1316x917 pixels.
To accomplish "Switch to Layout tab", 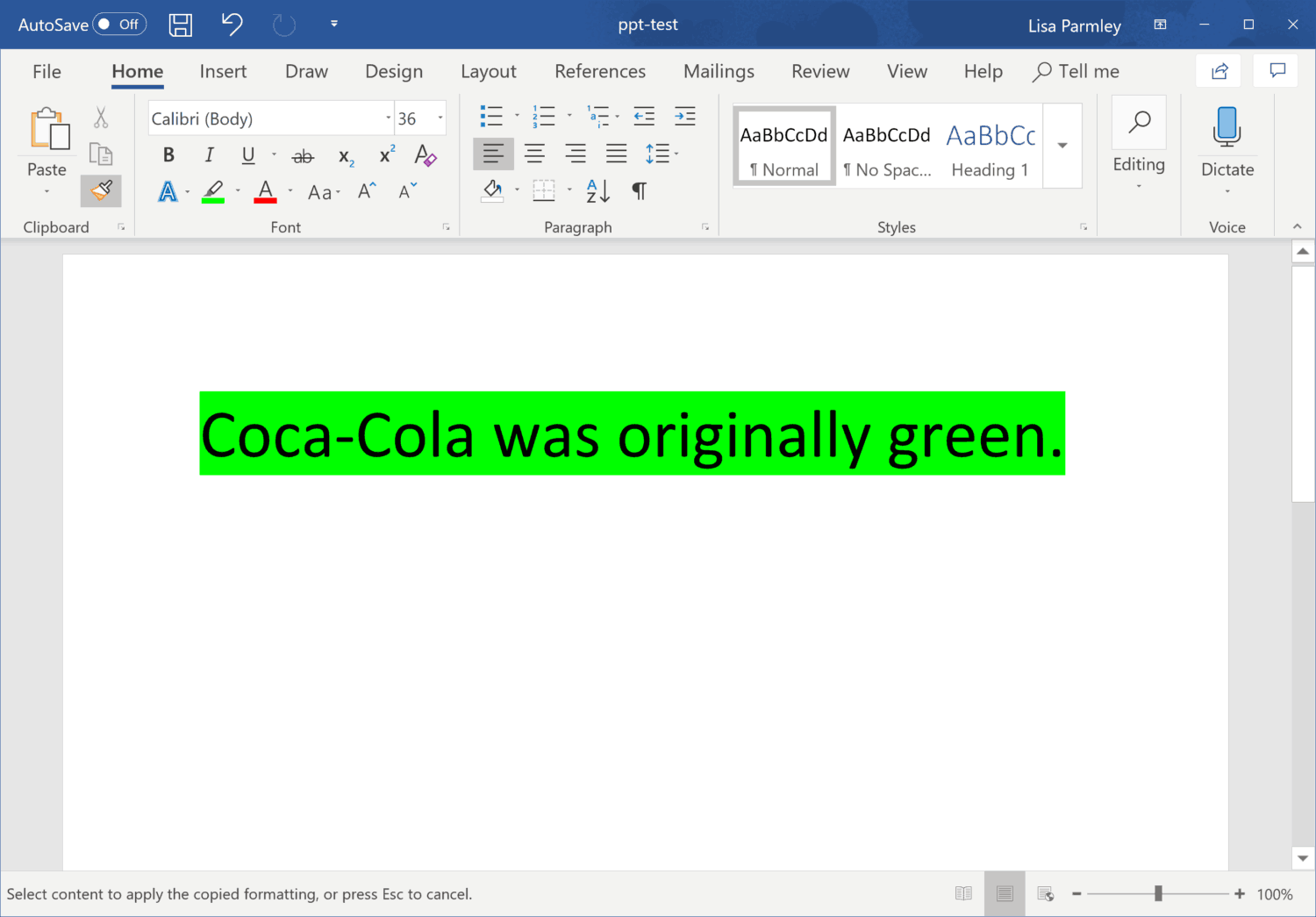I will [489, 72].
